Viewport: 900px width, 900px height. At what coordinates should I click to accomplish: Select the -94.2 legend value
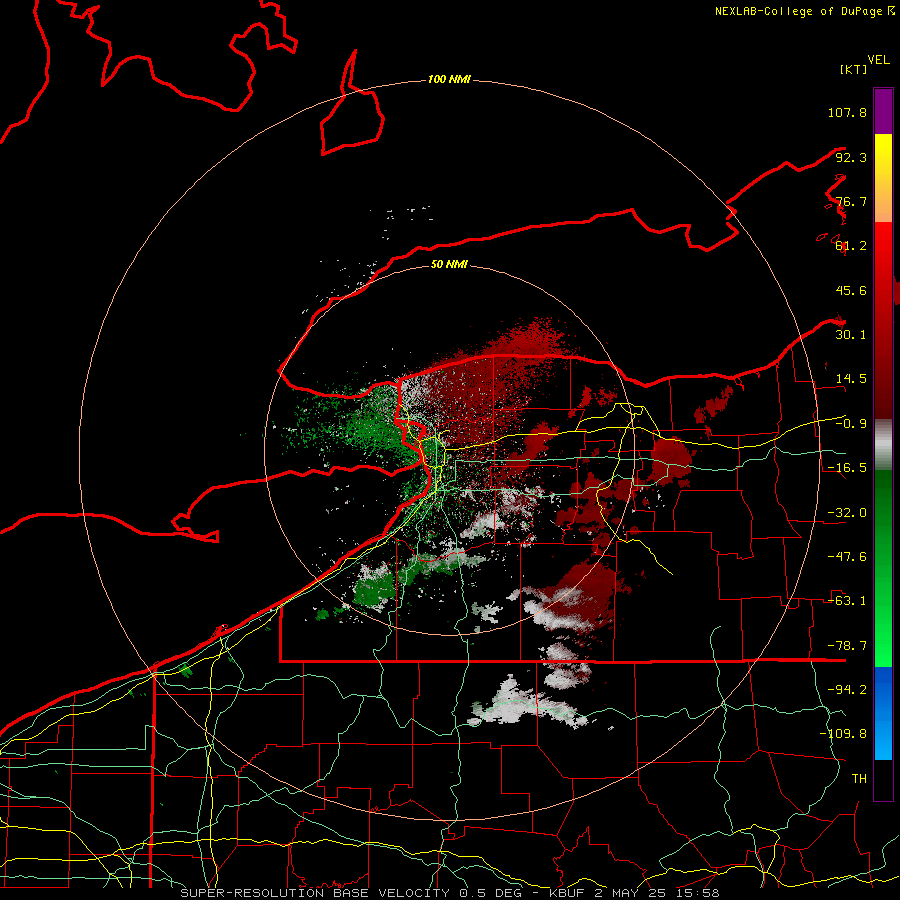click(847, 689)
